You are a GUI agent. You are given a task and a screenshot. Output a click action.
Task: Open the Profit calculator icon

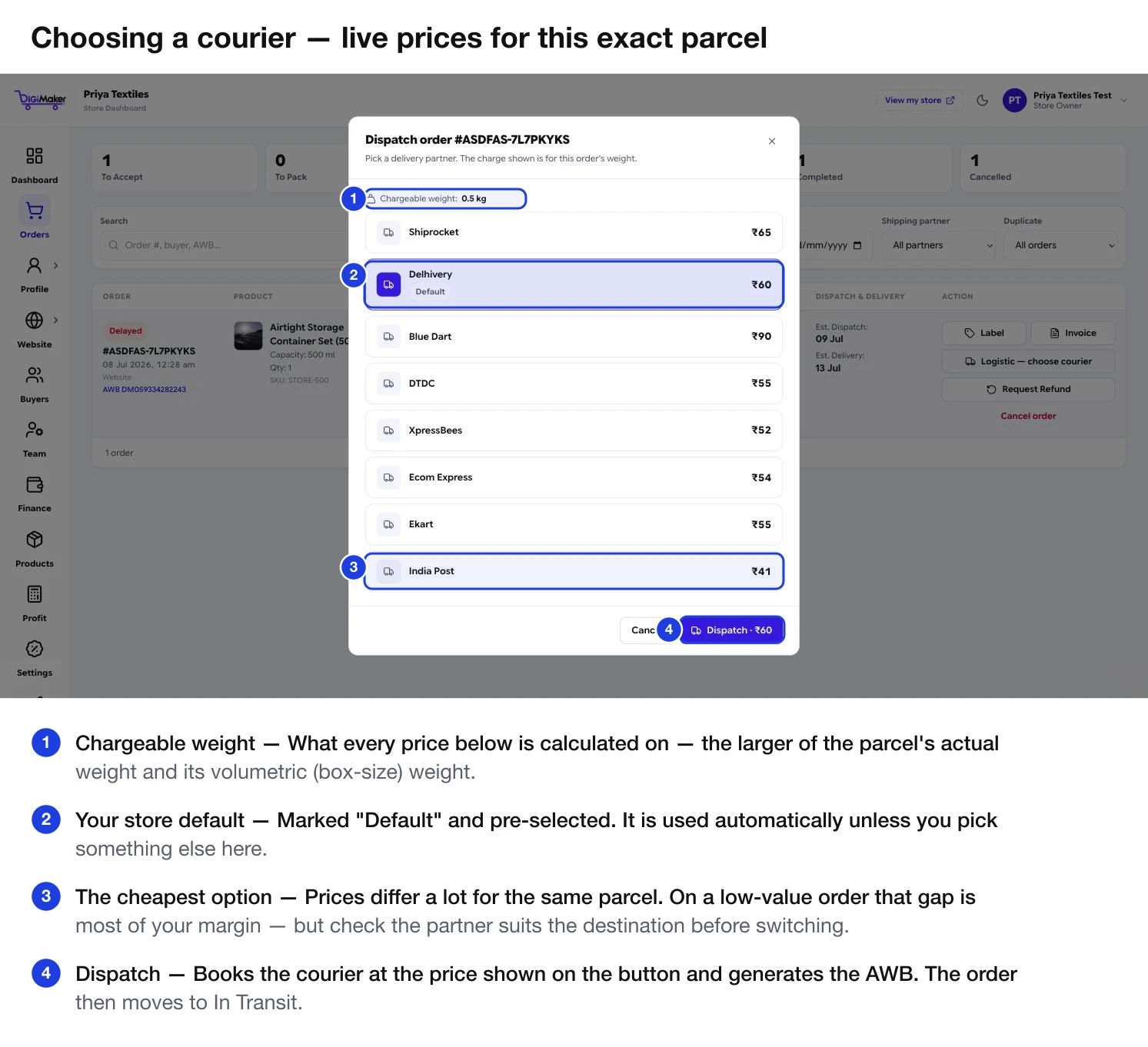point(35,594)
